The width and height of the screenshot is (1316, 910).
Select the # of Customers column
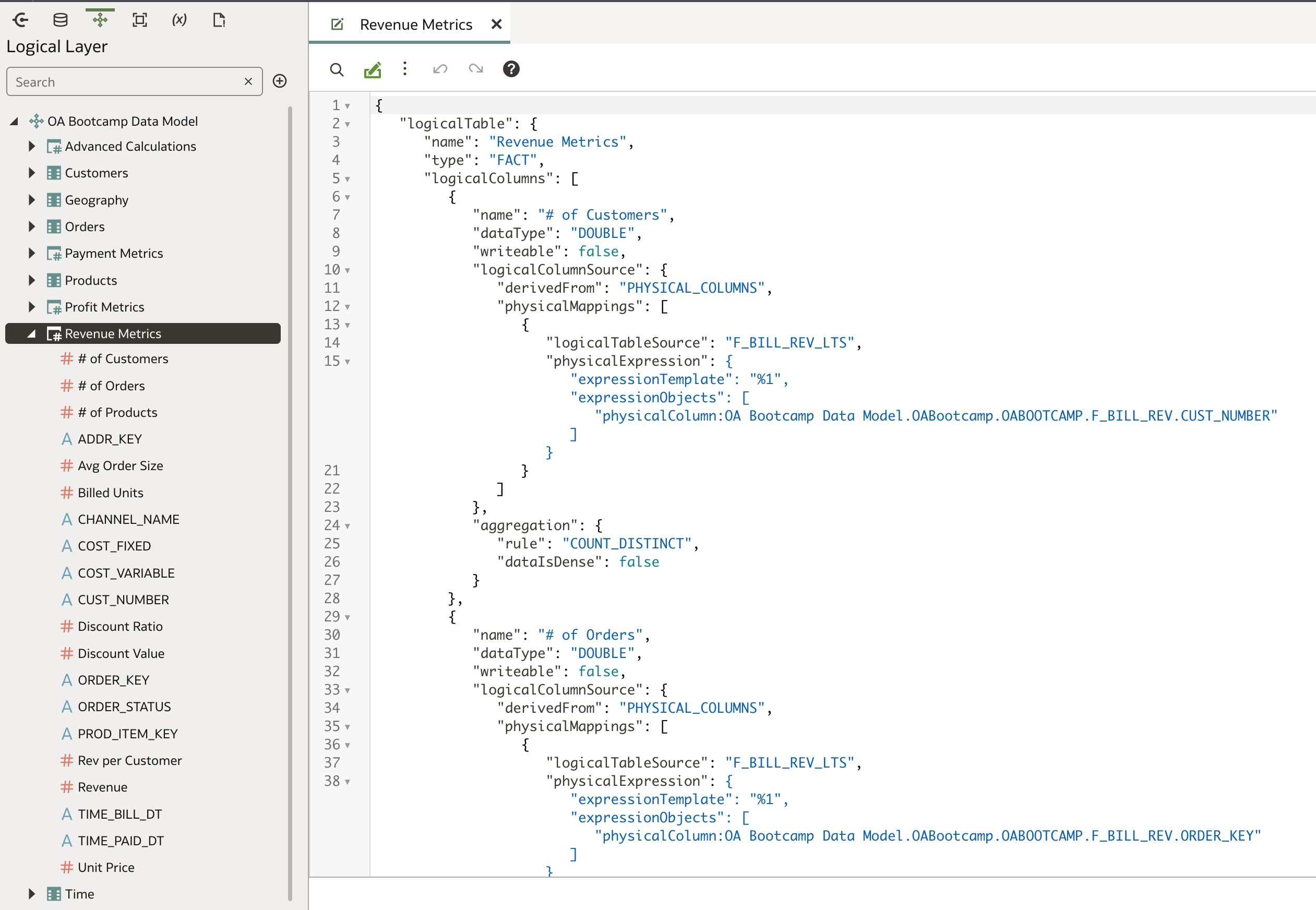tap(123, 358)
